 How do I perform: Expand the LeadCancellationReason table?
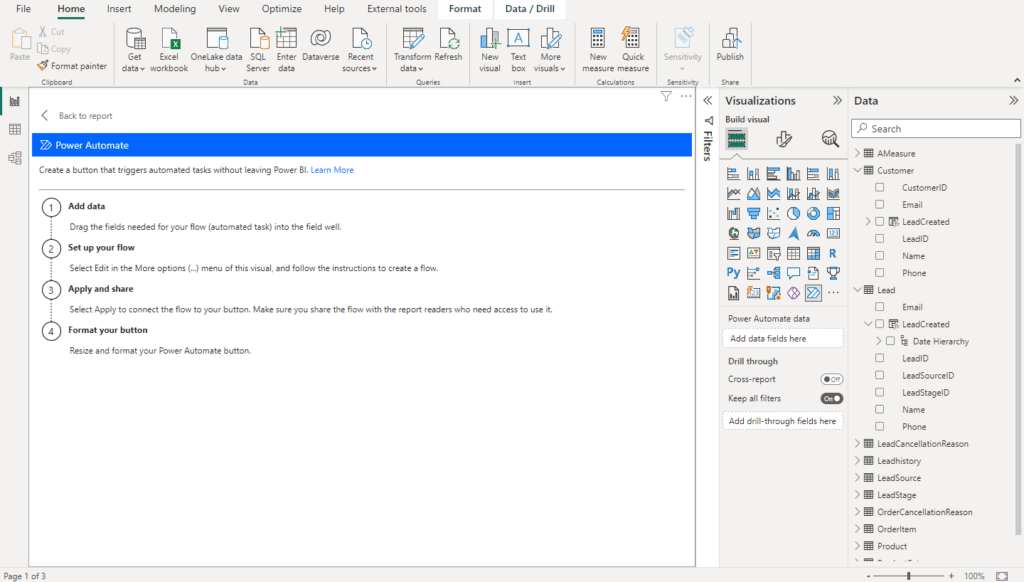[x=857, y=444]
